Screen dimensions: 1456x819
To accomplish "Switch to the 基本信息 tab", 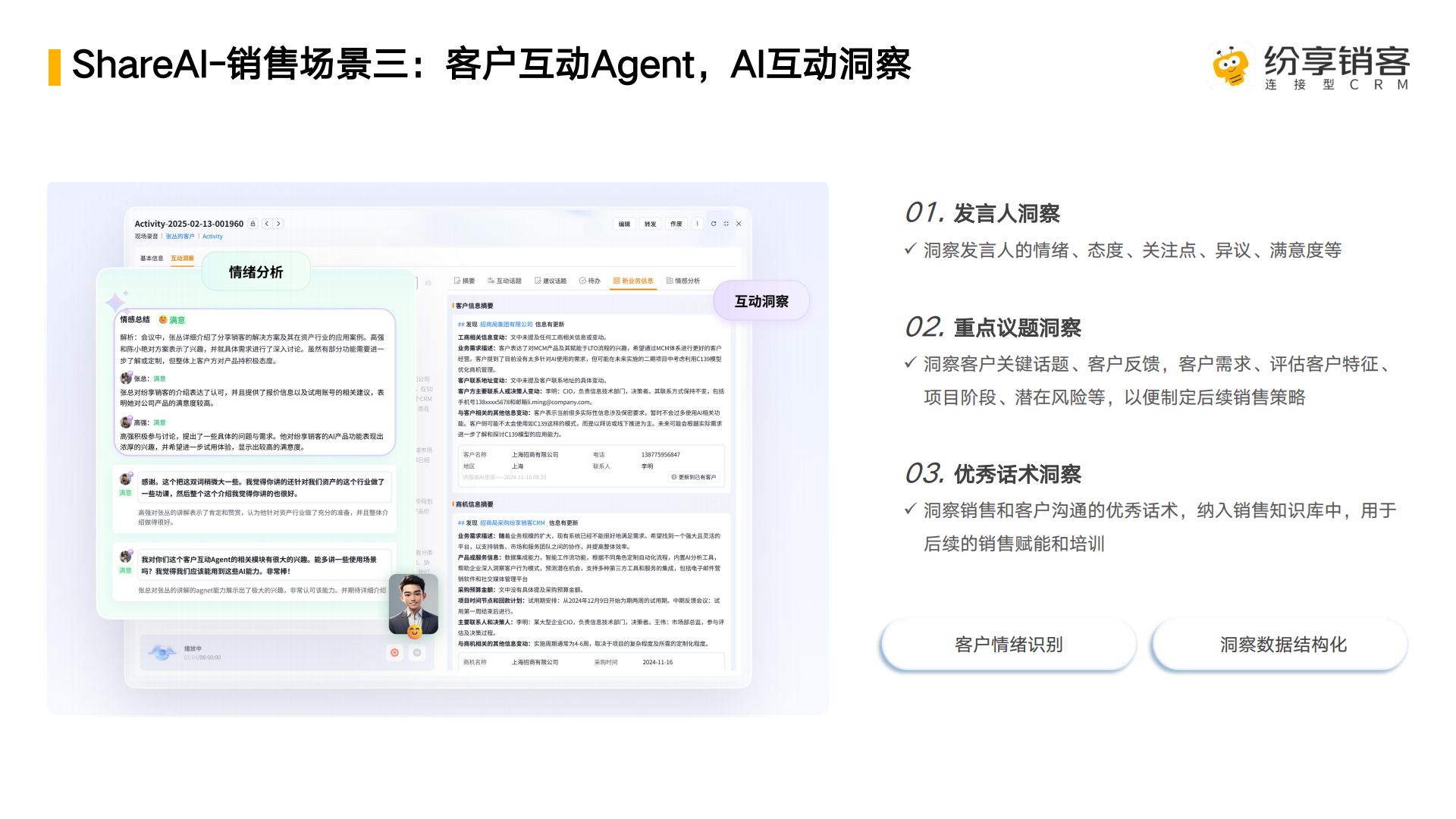I will 152,259.
